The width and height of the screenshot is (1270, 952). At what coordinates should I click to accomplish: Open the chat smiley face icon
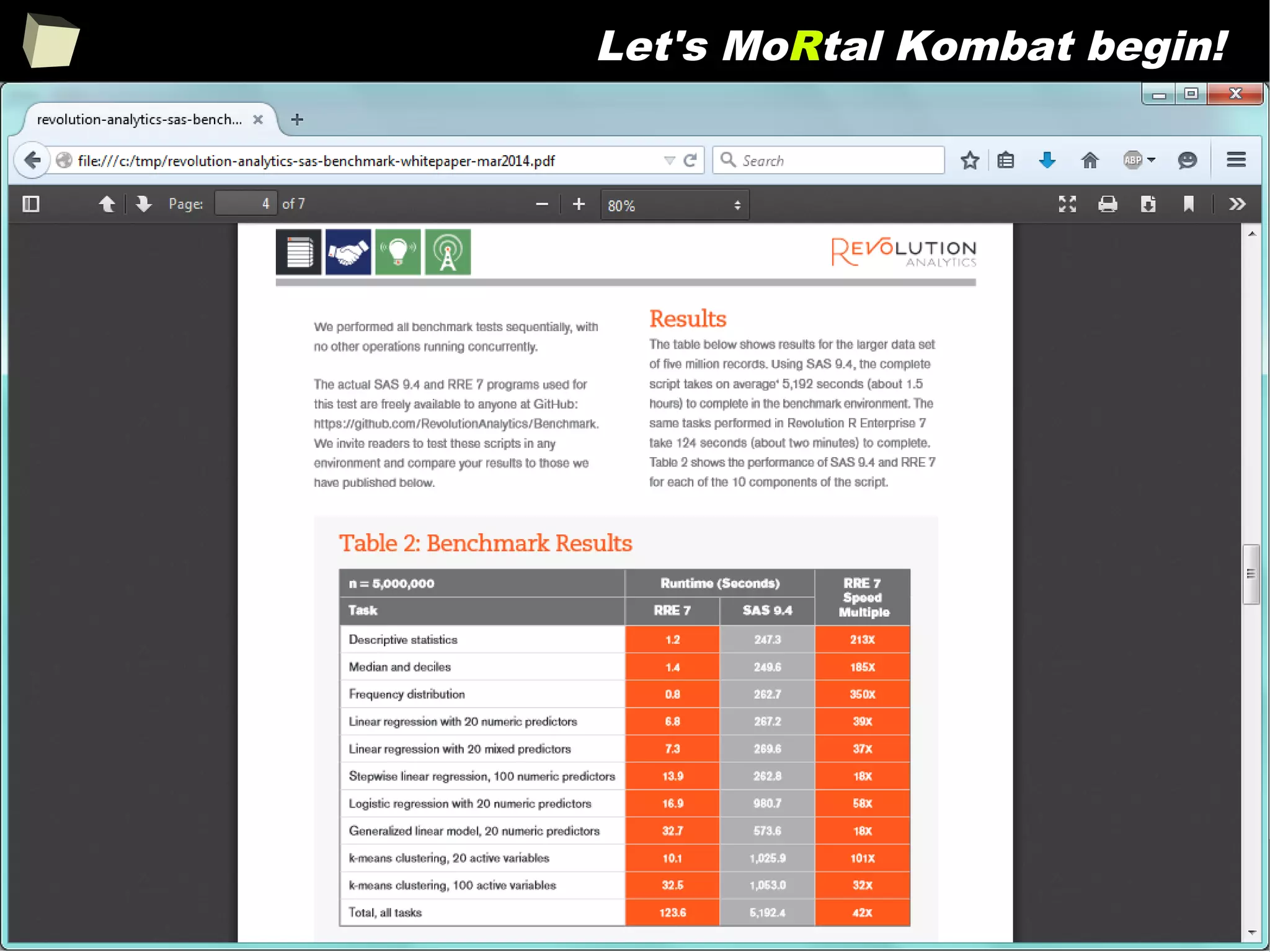tap(1187, 161)
